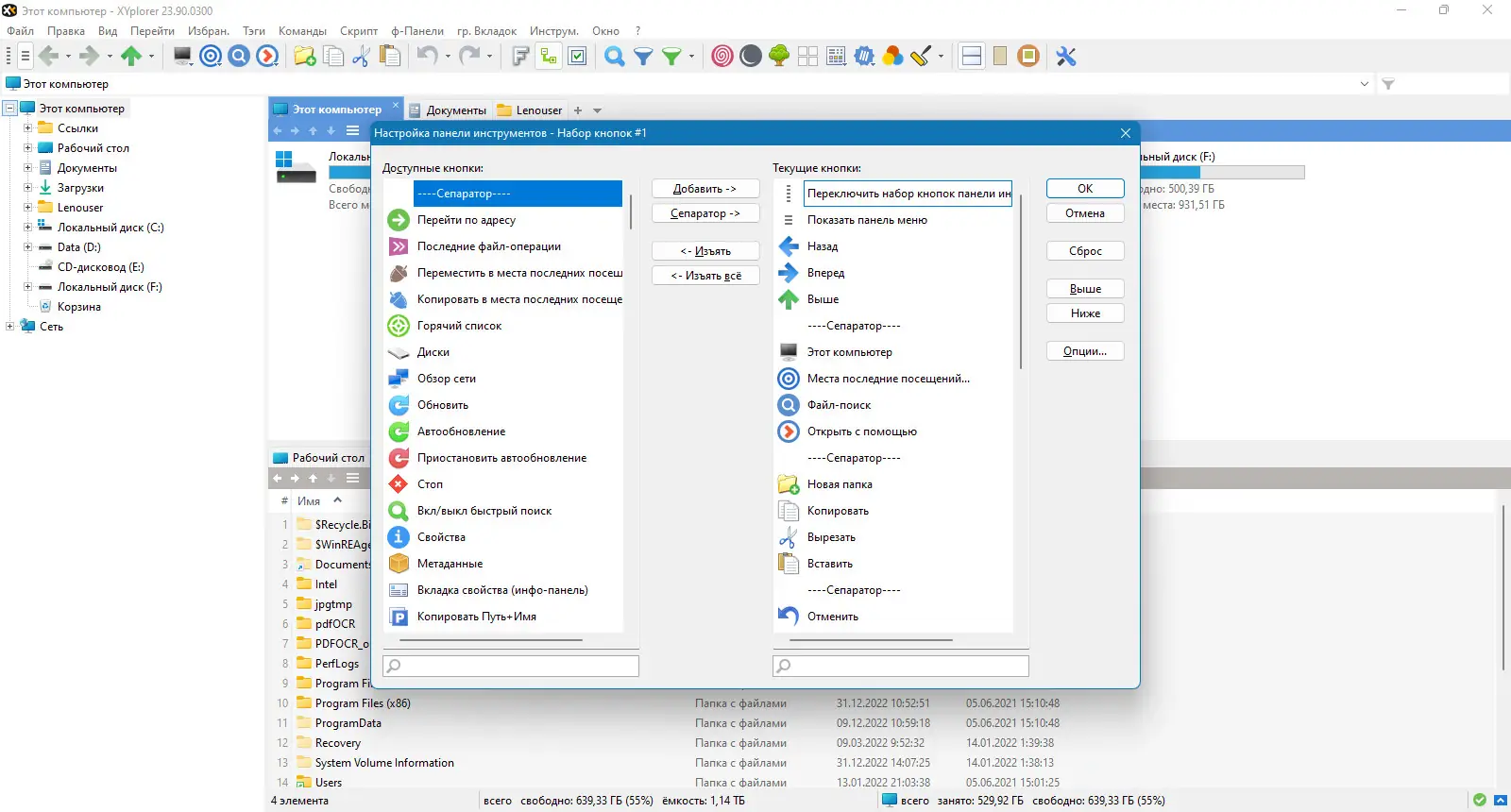Click the 'Сброс' button
The image size is (1511, 812).
tap(1085, 251)
